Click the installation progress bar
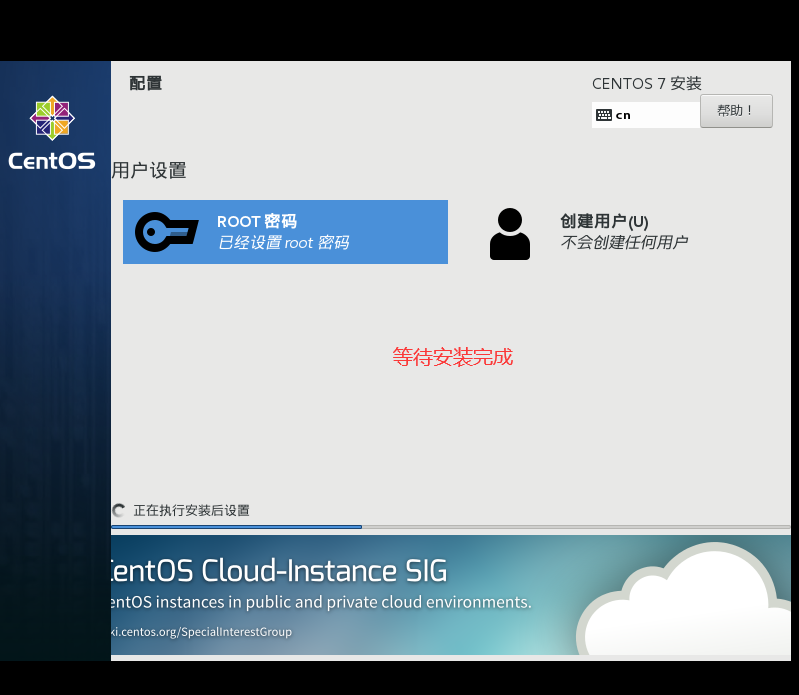799x695 pixels. click(450, 527)
